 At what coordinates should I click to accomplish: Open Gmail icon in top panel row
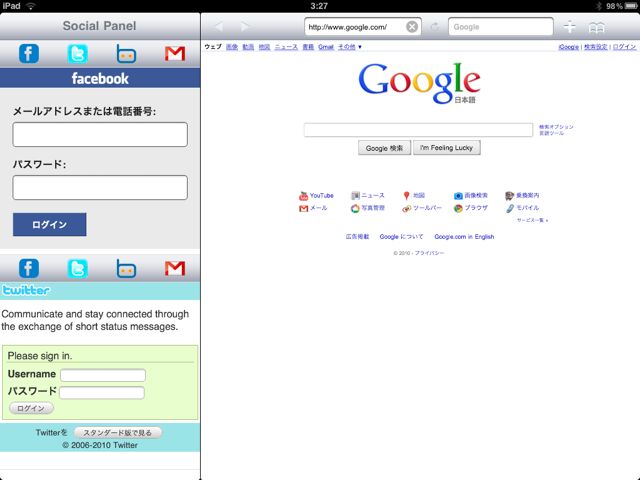[x=175, y=53]
